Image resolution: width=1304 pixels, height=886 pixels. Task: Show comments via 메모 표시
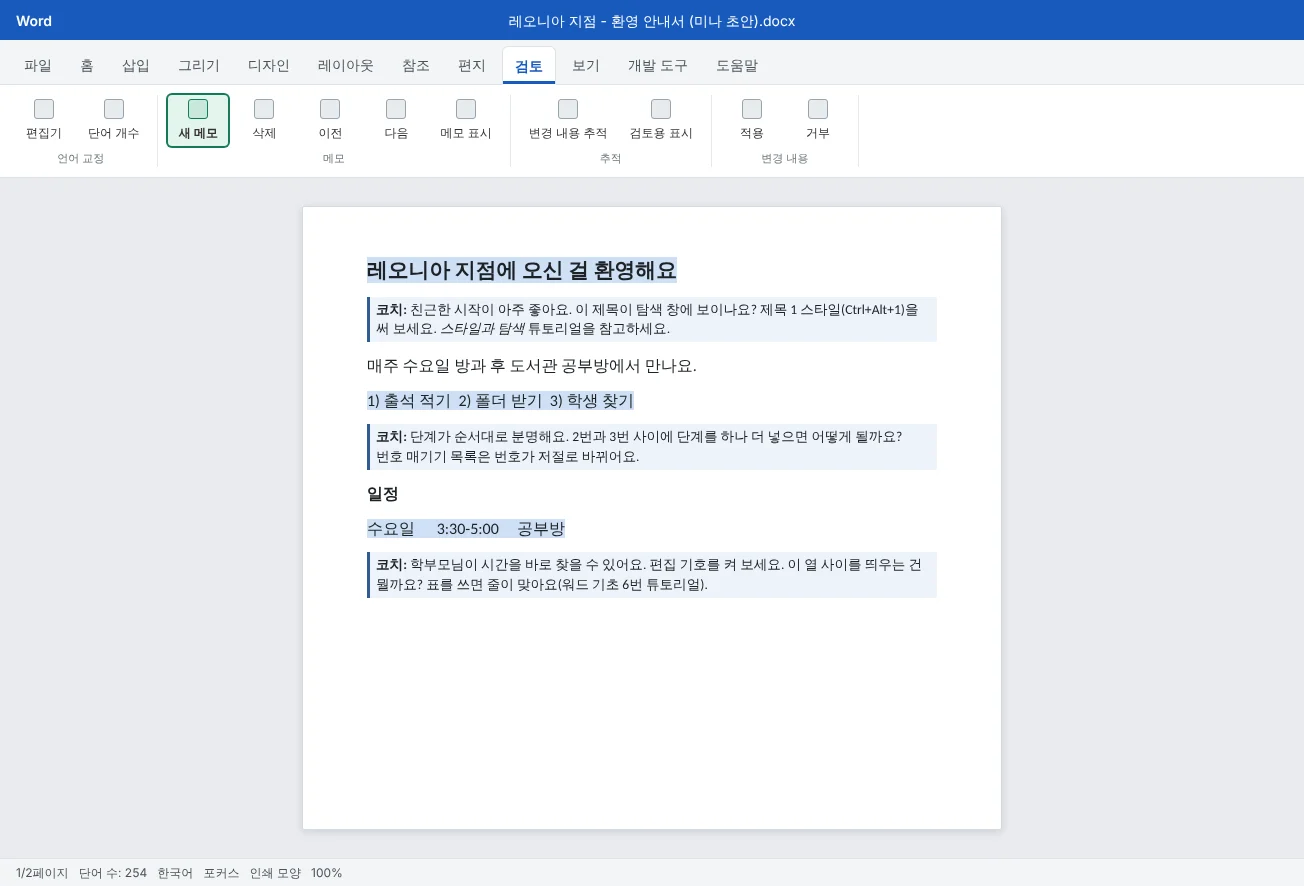pos(466,120)
